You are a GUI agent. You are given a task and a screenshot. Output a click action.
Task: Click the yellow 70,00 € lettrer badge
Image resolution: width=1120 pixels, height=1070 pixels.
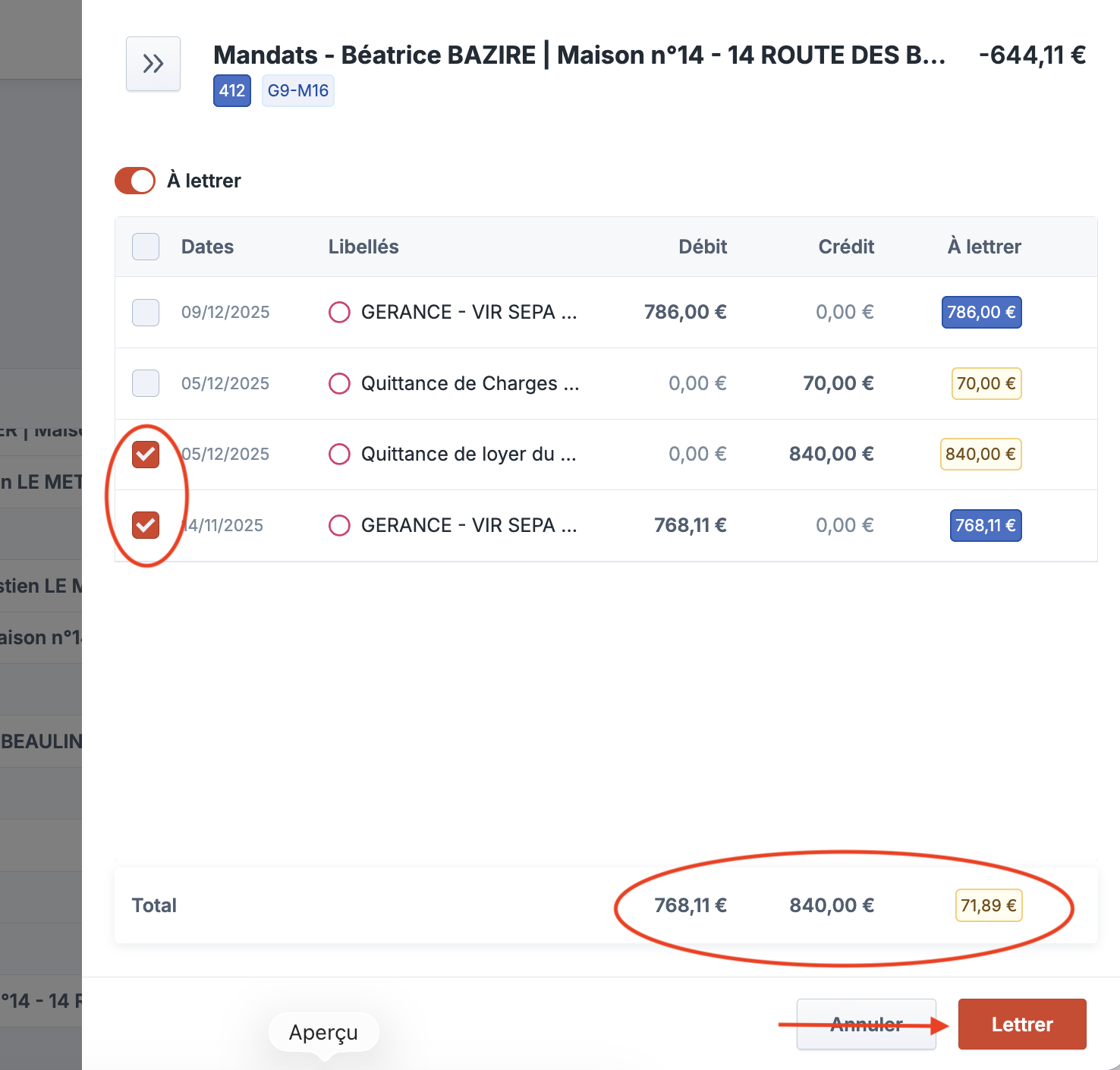point(986,383)
